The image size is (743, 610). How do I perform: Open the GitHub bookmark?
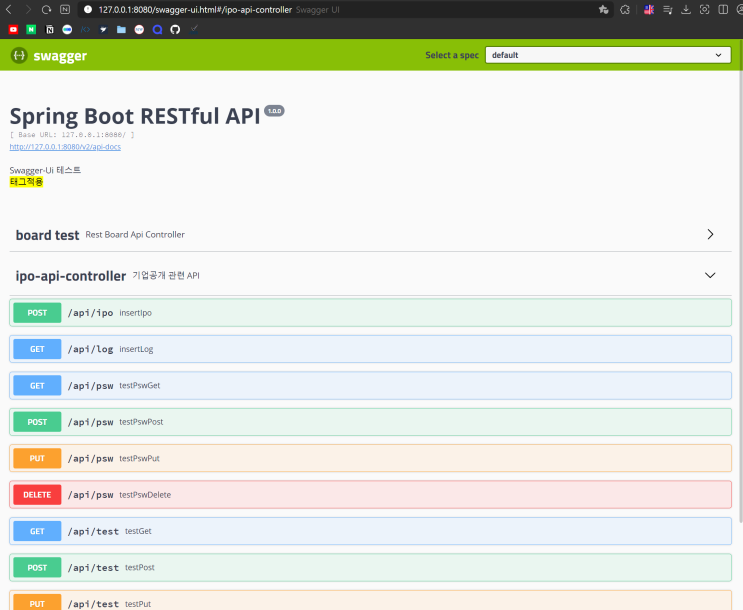click(x=175, y=29)
